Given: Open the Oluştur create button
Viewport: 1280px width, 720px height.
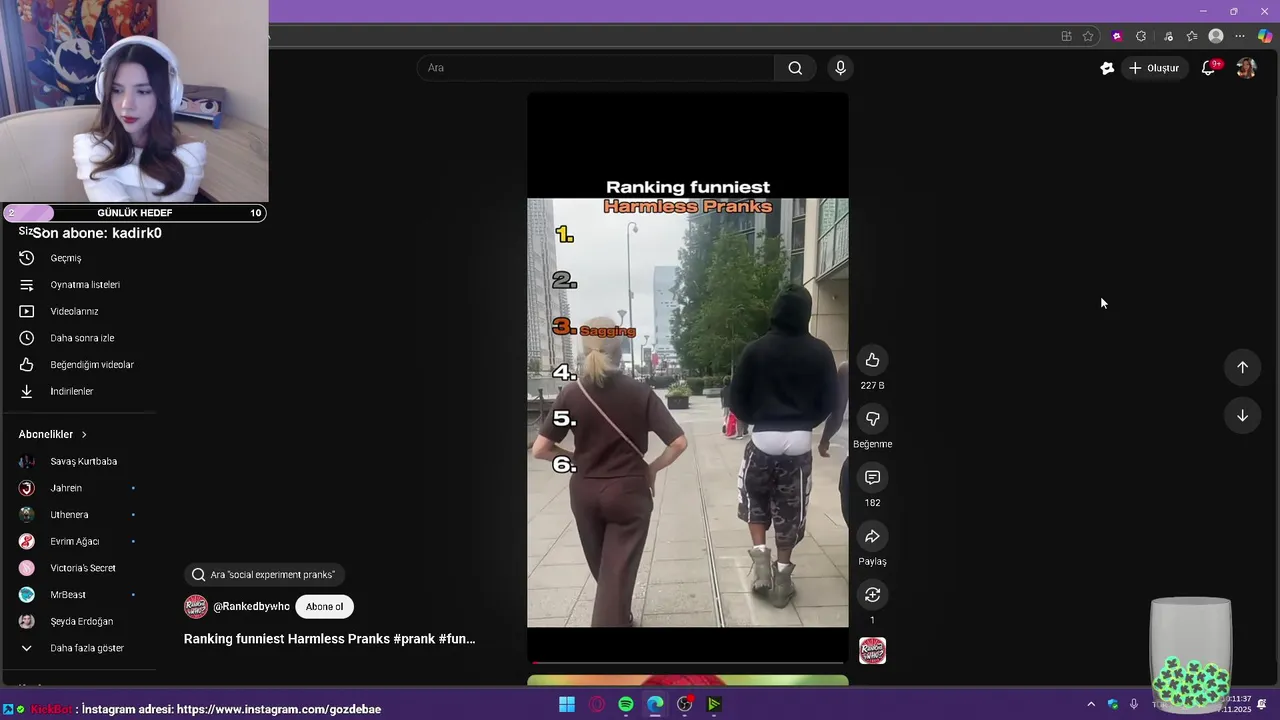Looking at the screenshot, I should coord(1154,68).
